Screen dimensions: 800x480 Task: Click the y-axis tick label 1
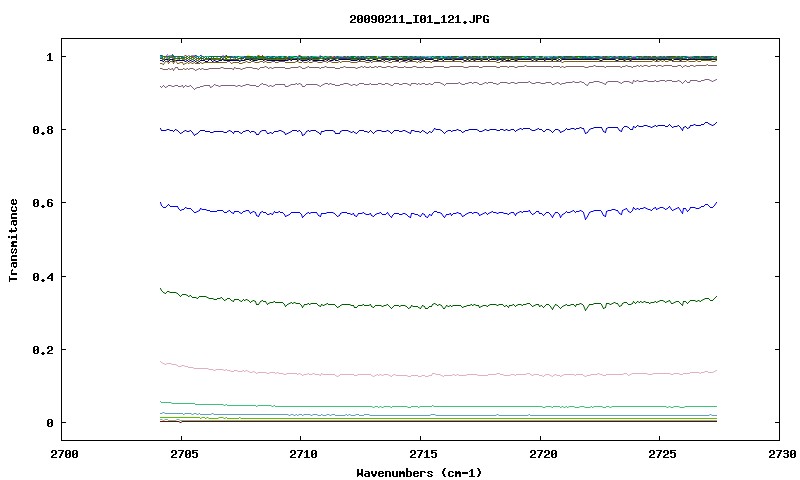(x=49, y=57)
